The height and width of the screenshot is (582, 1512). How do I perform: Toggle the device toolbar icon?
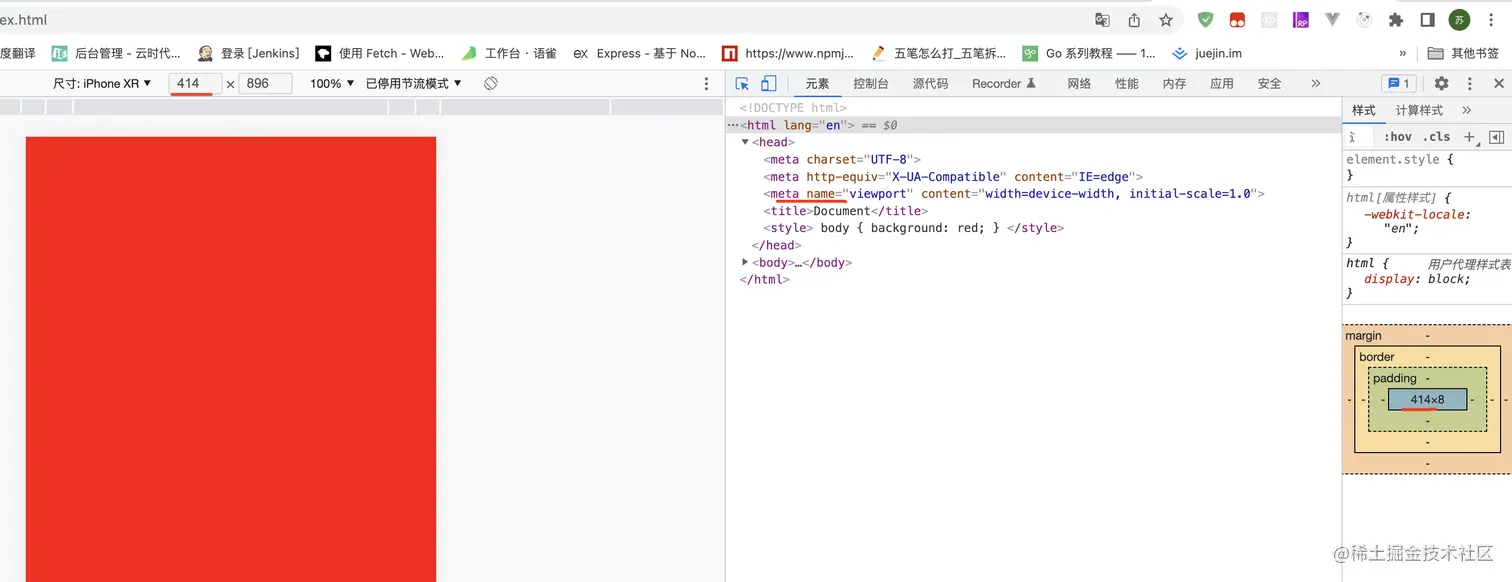(x=768, y=84)
